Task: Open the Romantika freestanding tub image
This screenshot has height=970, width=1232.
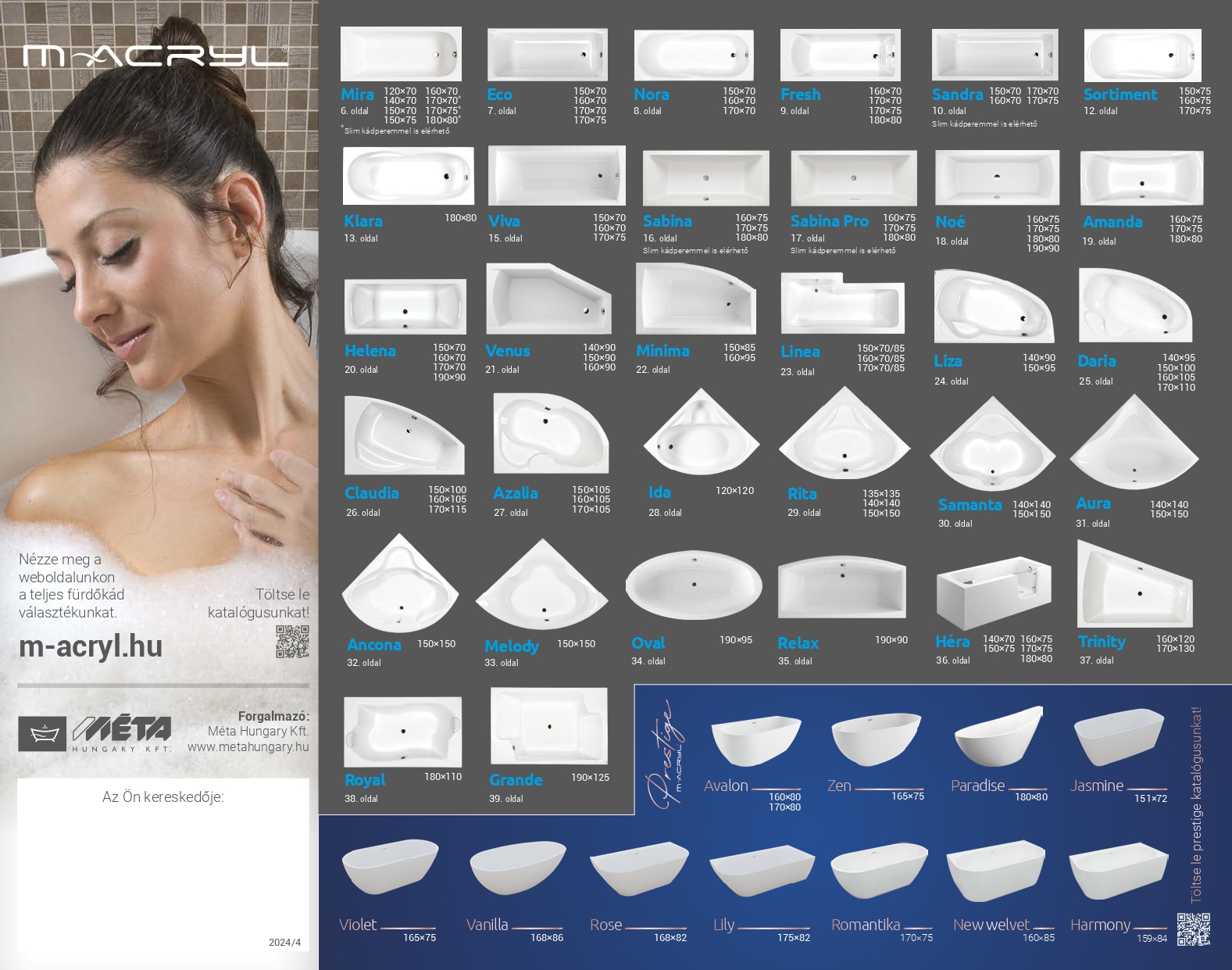Action: click(x=879, y=871)
